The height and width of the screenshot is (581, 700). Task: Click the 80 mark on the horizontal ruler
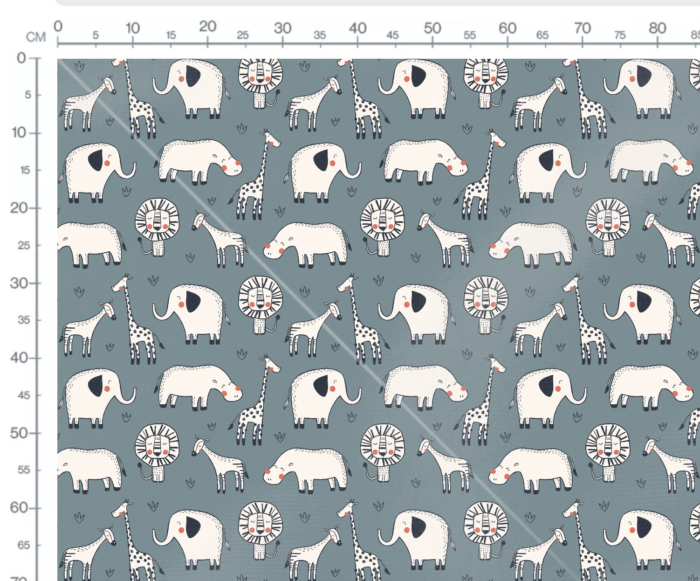coord(657,28)
